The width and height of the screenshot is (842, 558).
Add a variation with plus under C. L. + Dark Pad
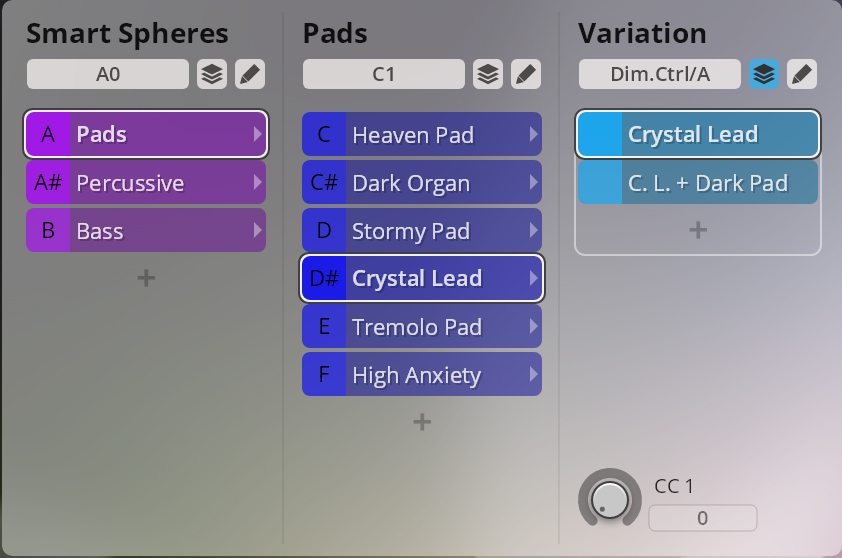point(698,230)
